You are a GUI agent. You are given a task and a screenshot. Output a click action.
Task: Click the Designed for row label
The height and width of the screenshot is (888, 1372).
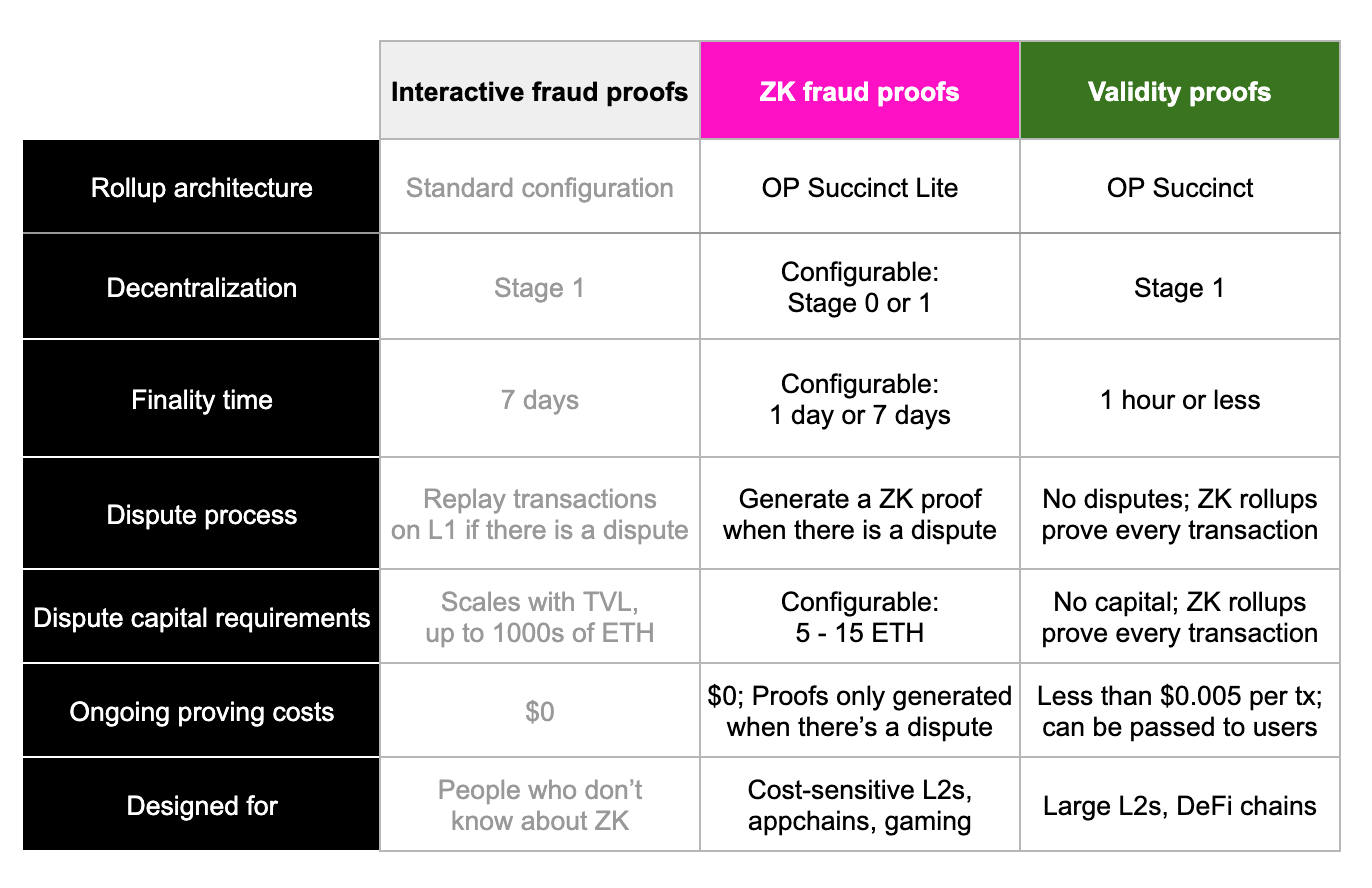(x=201, y=805)
